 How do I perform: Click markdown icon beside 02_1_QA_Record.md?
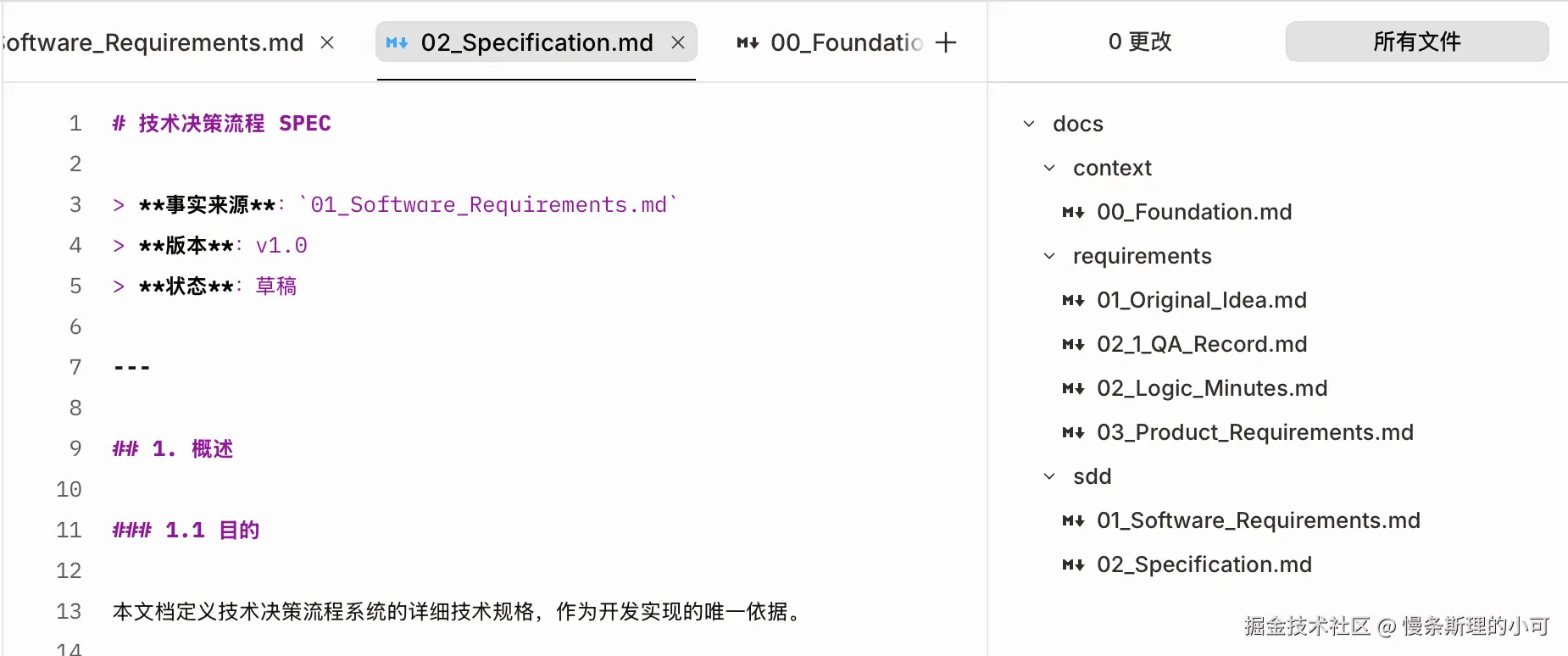[1073, 344]
